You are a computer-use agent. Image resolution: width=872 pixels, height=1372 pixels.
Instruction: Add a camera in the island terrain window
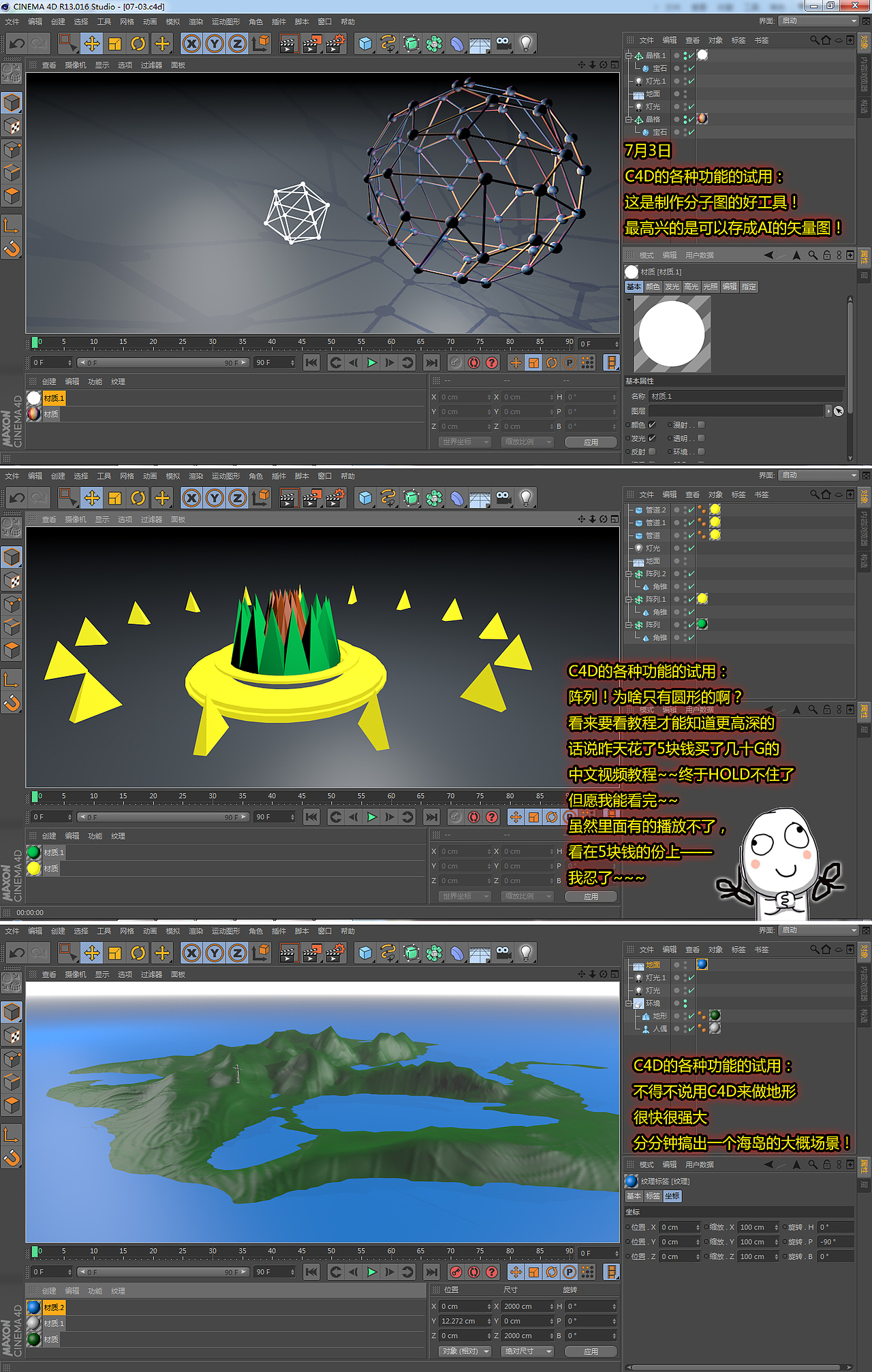[x=503, y=953]
